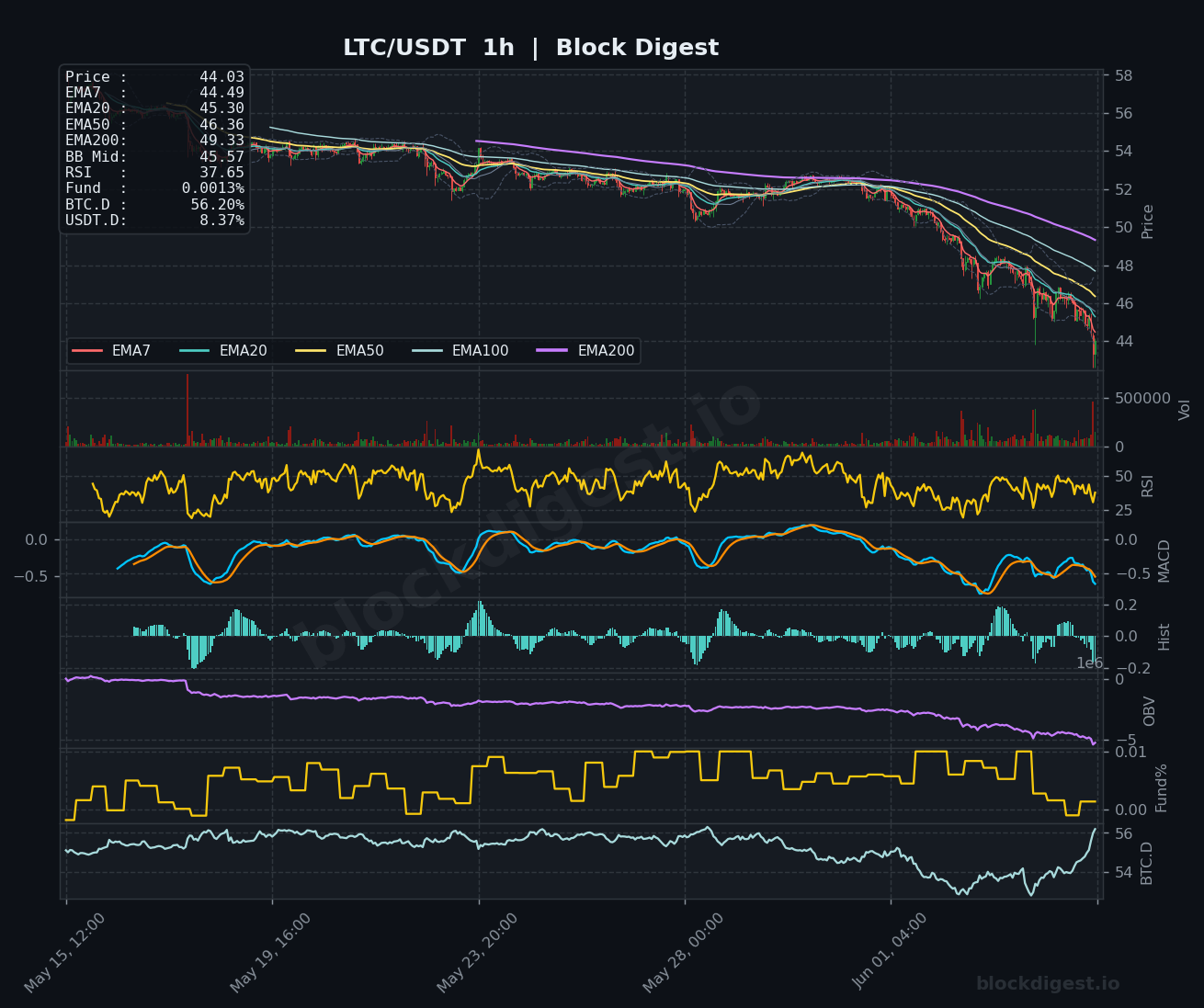
Task: Click the OBV axis label
Action: 1149,711
